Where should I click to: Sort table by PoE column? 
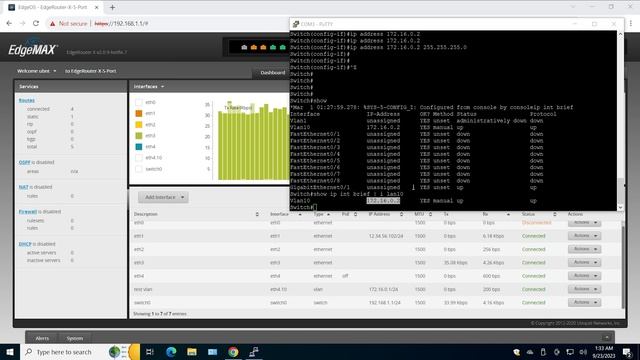pyautogui.click(x=349, y=214)
